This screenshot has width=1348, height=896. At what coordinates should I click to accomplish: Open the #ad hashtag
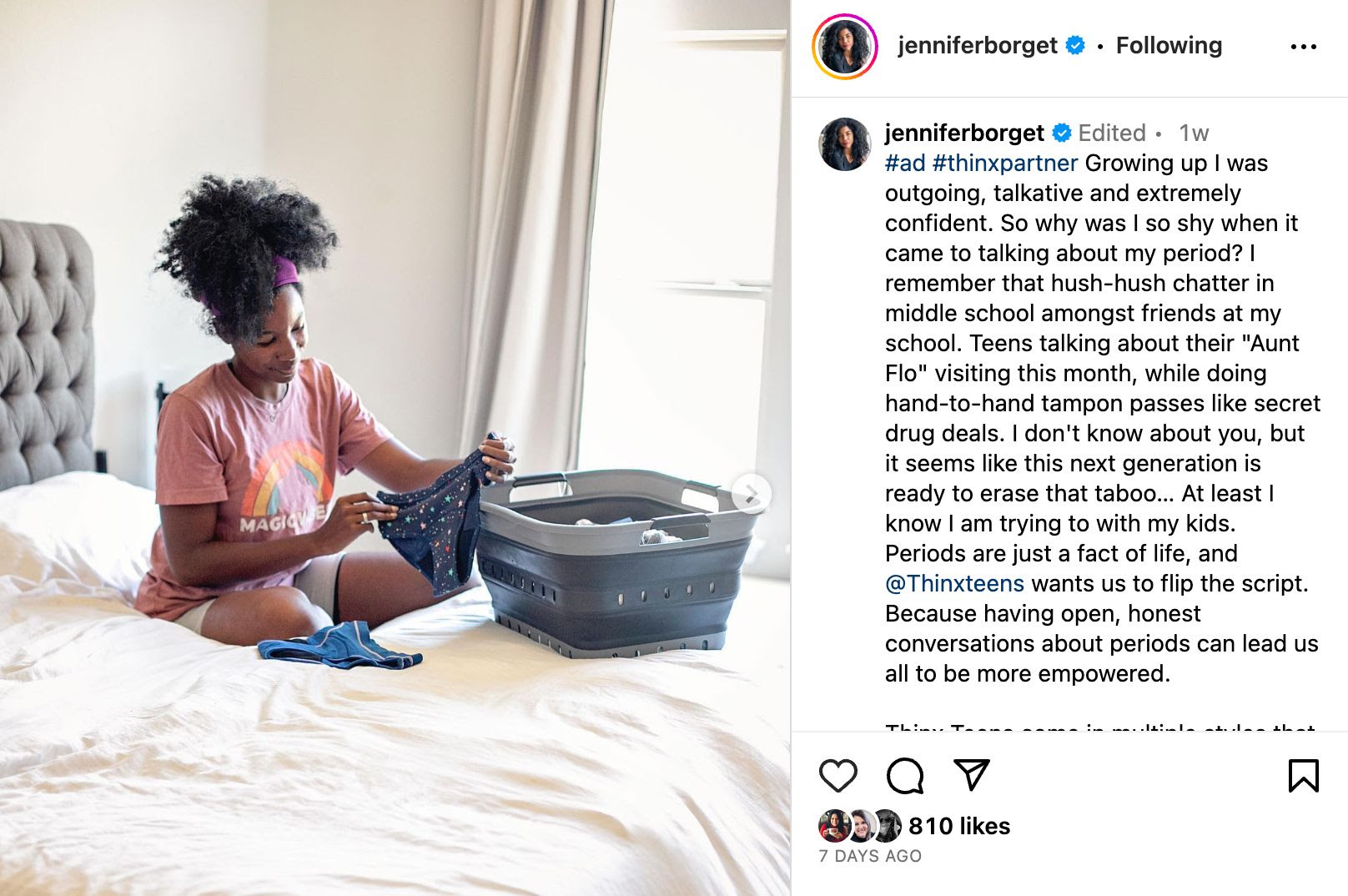(905, 163)
